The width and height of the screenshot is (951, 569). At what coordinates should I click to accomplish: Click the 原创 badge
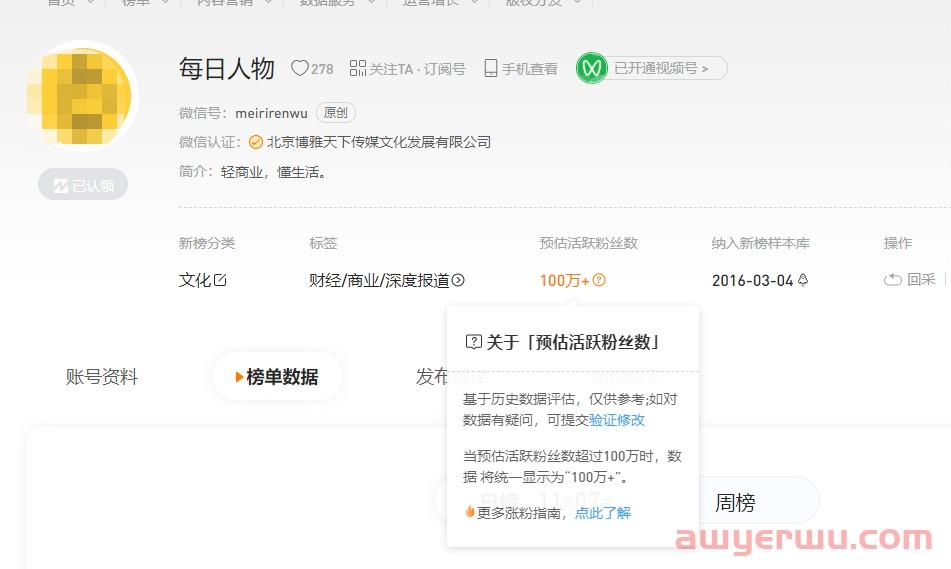pos(335,113)
